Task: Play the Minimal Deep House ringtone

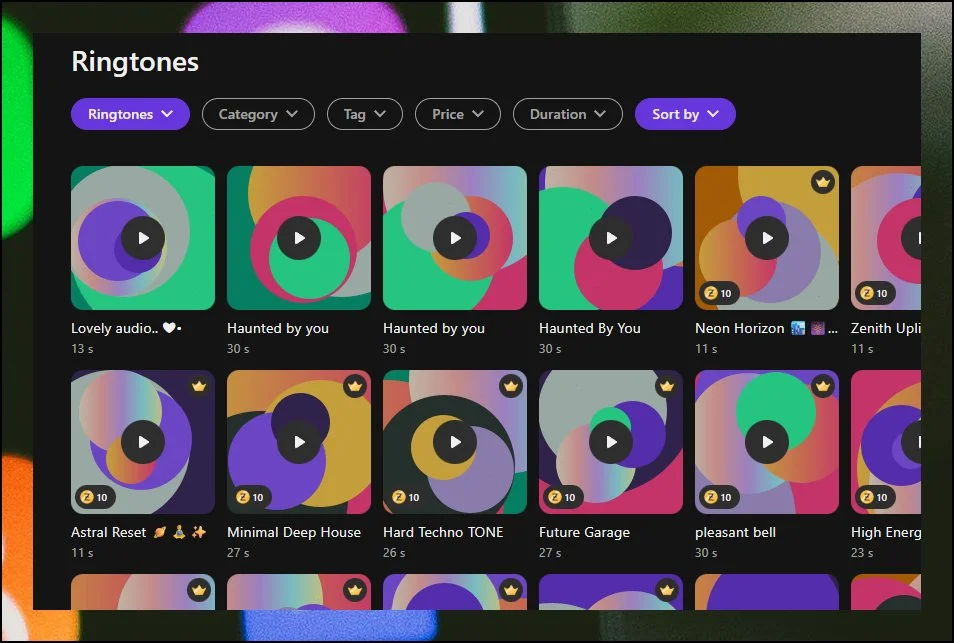Action: coord(299,442)
